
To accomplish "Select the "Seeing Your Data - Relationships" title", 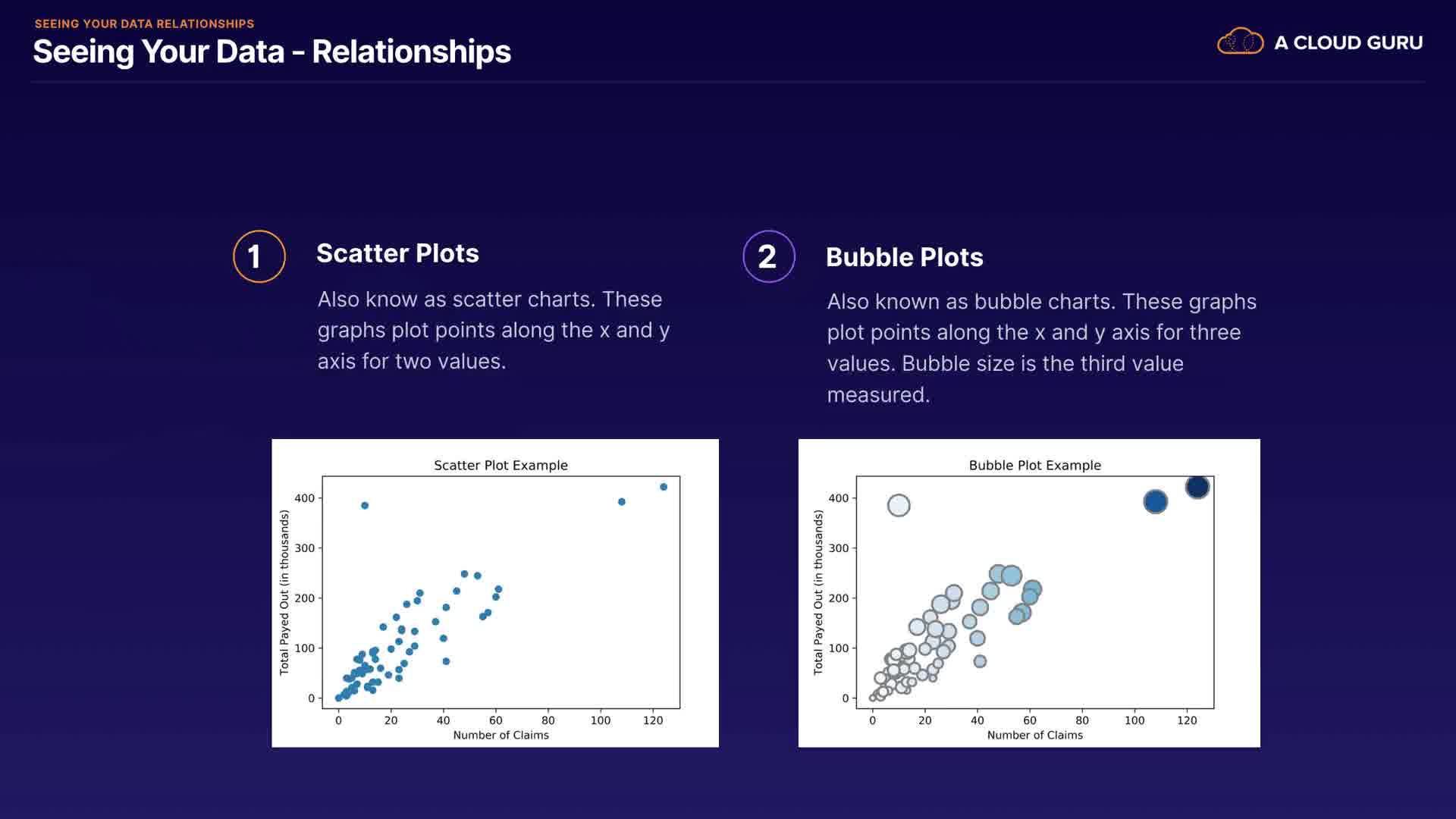I will point(271,52).
